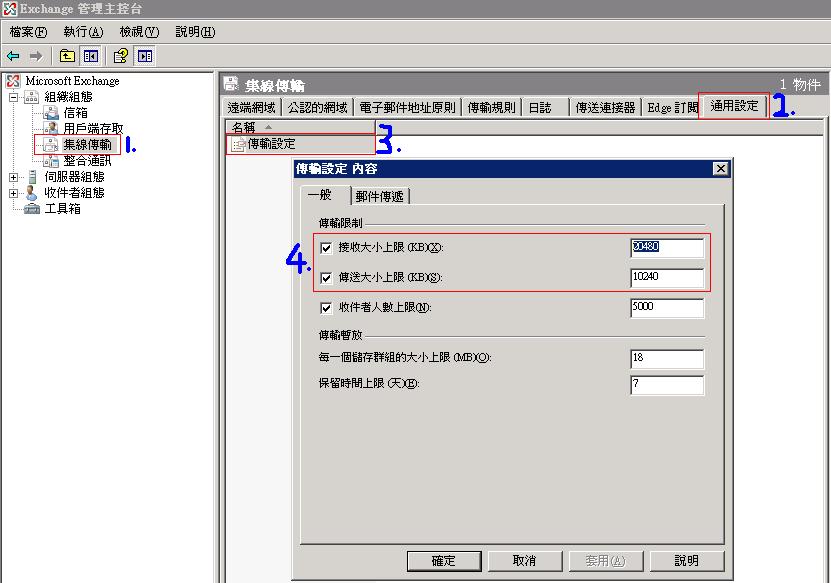Switch to the 遠端網域 tab
This screenshot has width=831, height=583.
[x=251, y=108]
